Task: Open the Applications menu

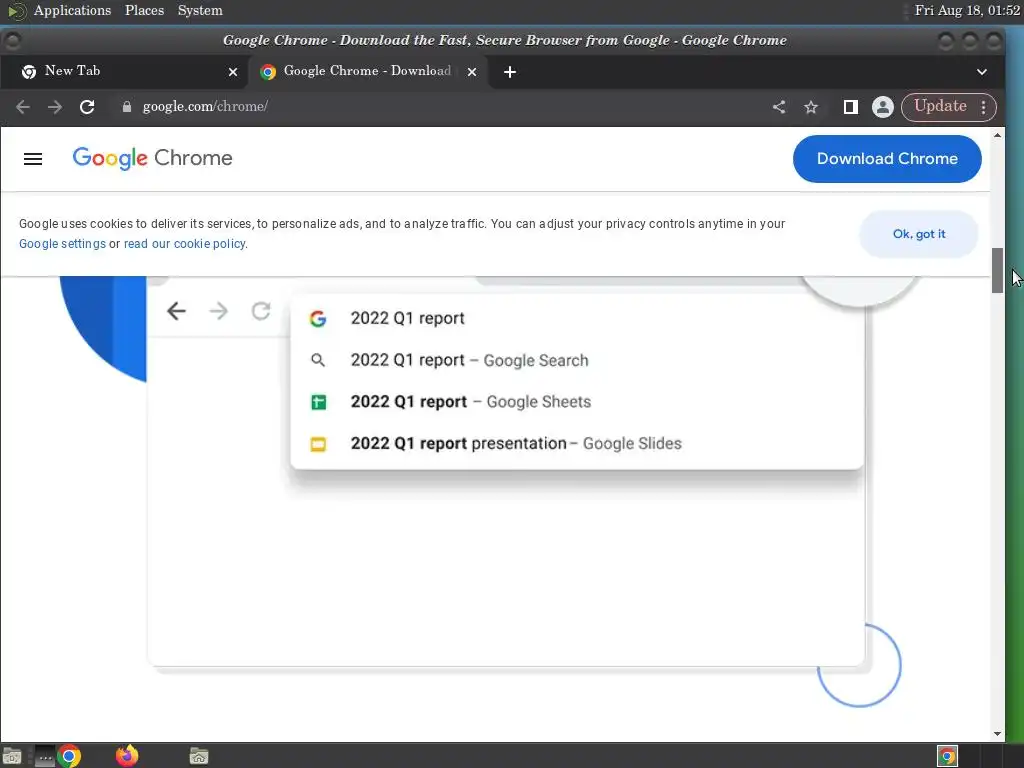Action: 72,10
